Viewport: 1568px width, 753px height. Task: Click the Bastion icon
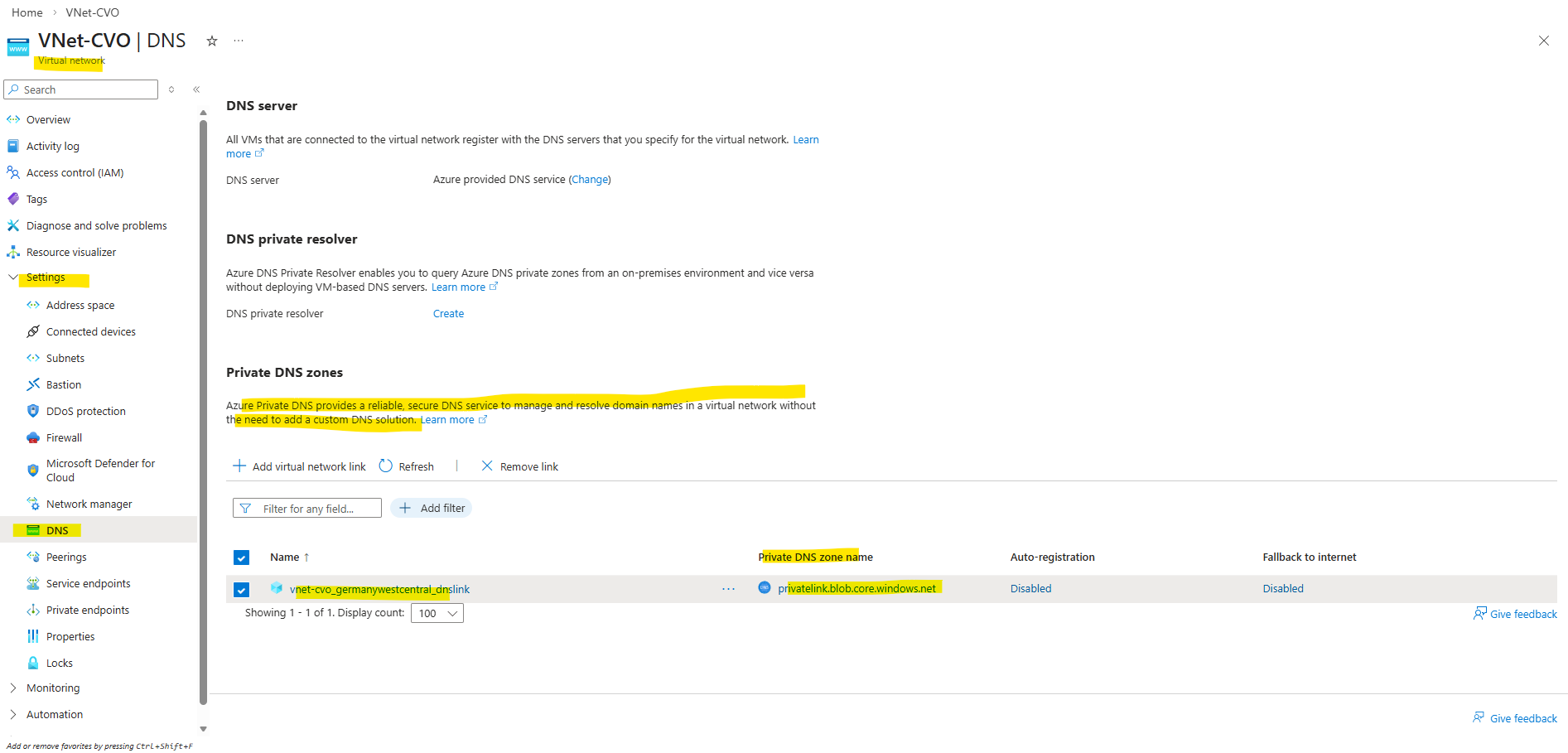33,384
